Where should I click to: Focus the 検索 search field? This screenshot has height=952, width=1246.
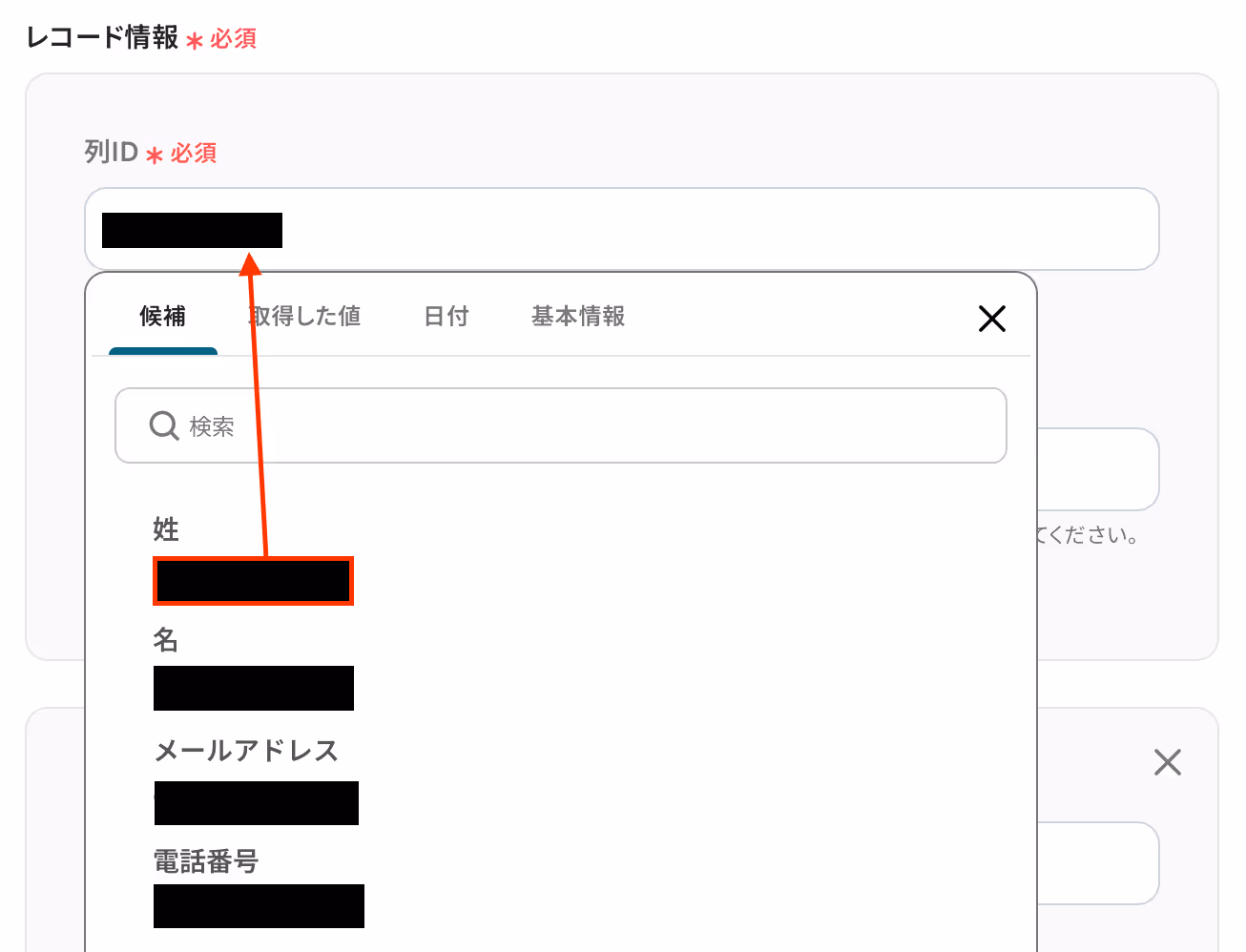click(561, 425)
